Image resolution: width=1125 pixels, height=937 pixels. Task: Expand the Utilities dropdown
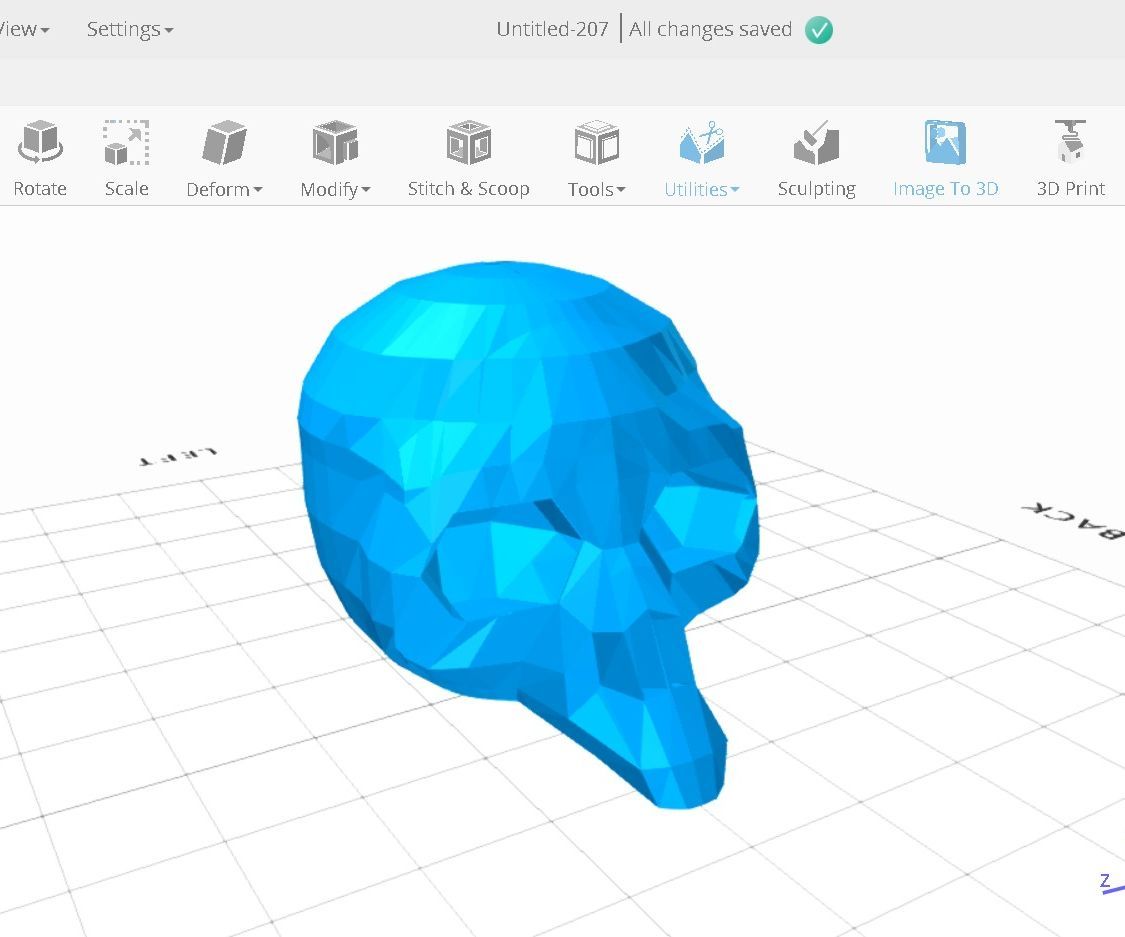click(x=701, y=188)
